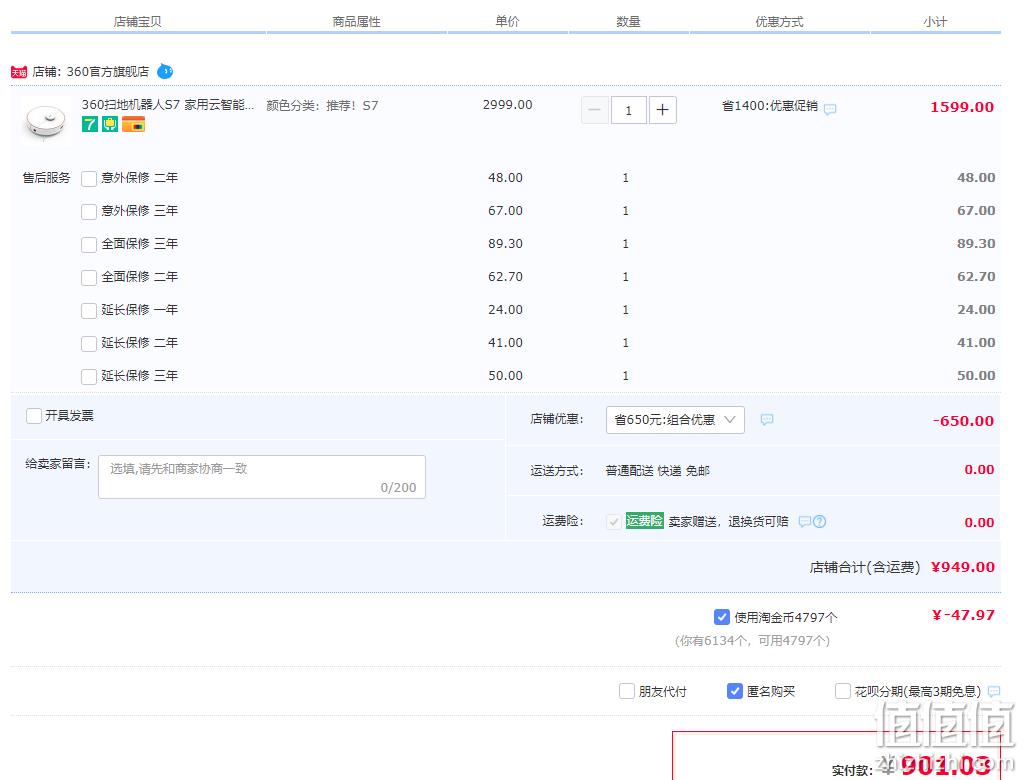Tick the 全面保修 二年 checkbox

[89, 278]
